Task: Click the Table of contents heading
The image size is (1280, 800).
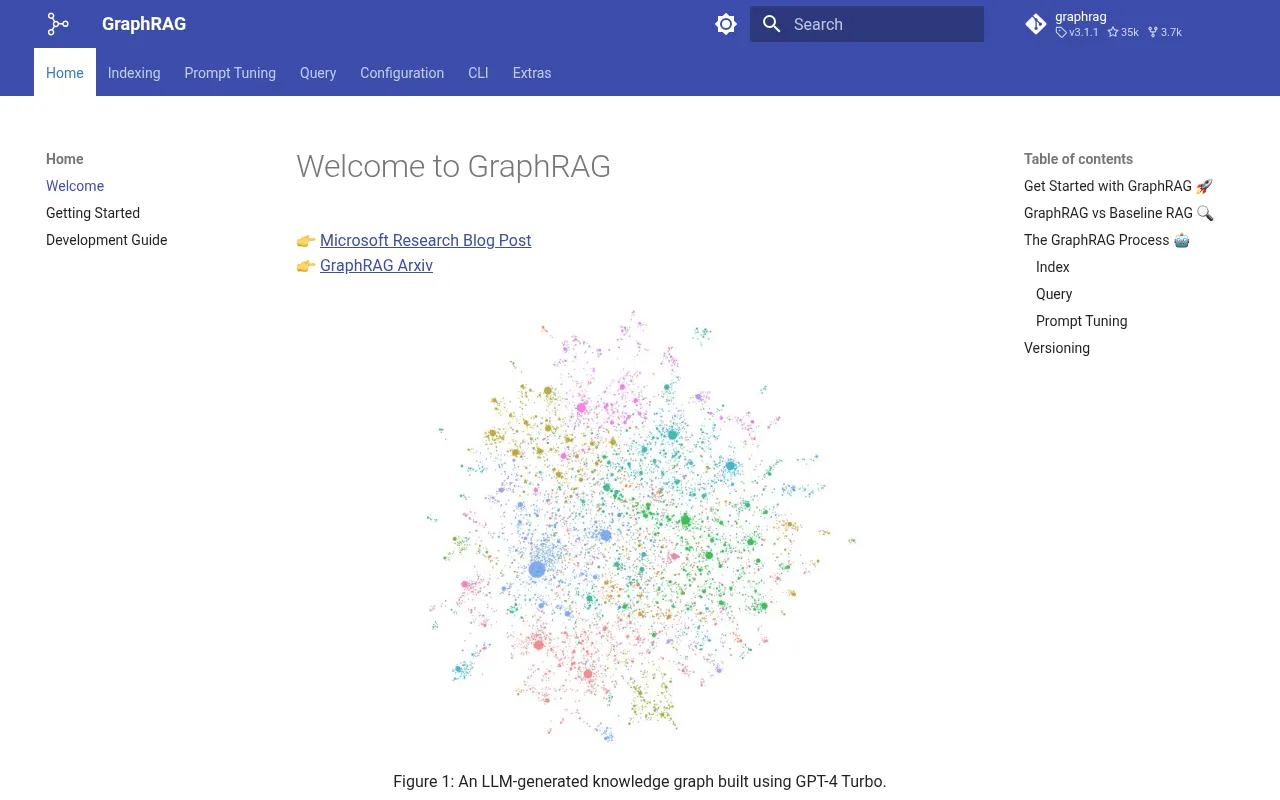Action: pyautogui.click(x=1078, y=159)
